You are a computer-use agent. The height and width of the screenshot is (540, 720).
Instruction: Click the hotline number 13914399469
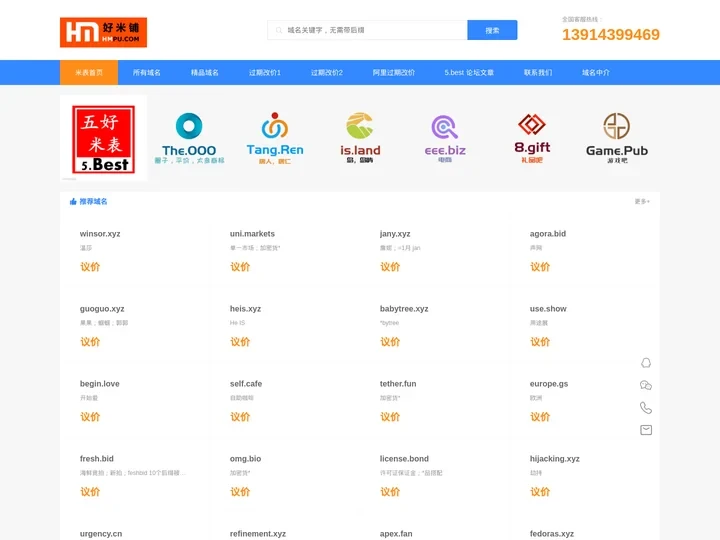click(x=611, y=34)
